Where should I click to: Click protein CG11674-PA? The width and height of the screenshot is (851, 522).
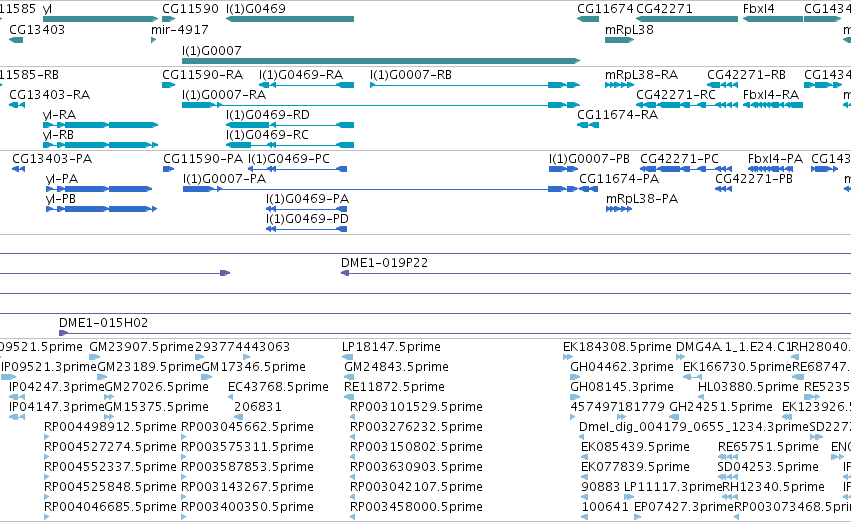pyautogui.click(x=619, y=179)
